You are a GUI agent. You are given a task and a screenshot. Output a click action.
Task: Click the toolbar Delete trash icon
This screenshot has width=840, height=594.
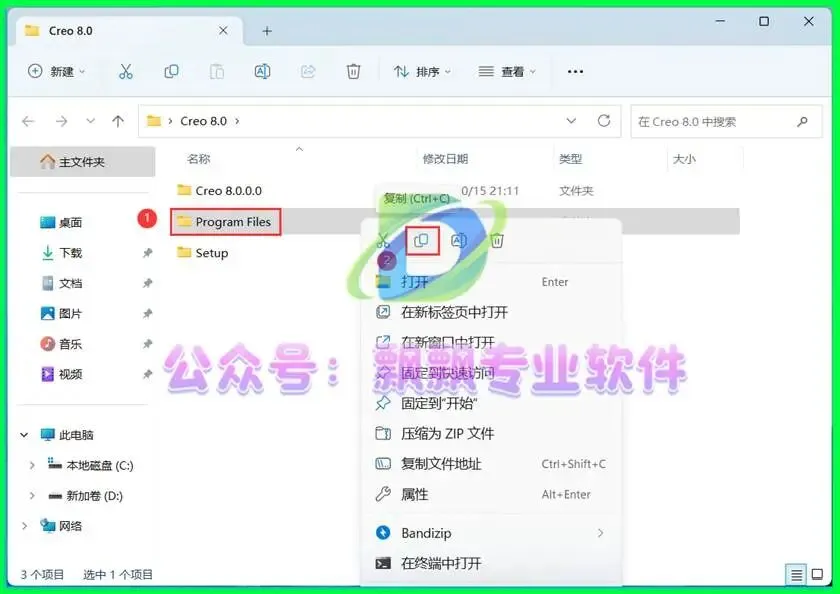(x=353, y=71)
